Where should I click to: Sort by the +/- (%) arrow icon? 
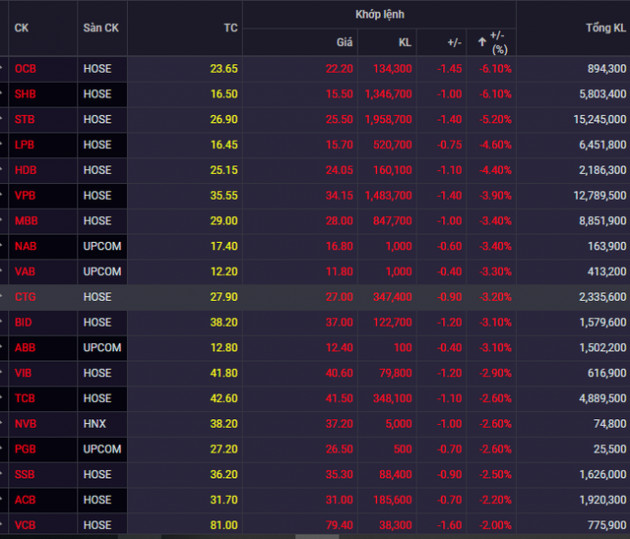click(482, 42)
